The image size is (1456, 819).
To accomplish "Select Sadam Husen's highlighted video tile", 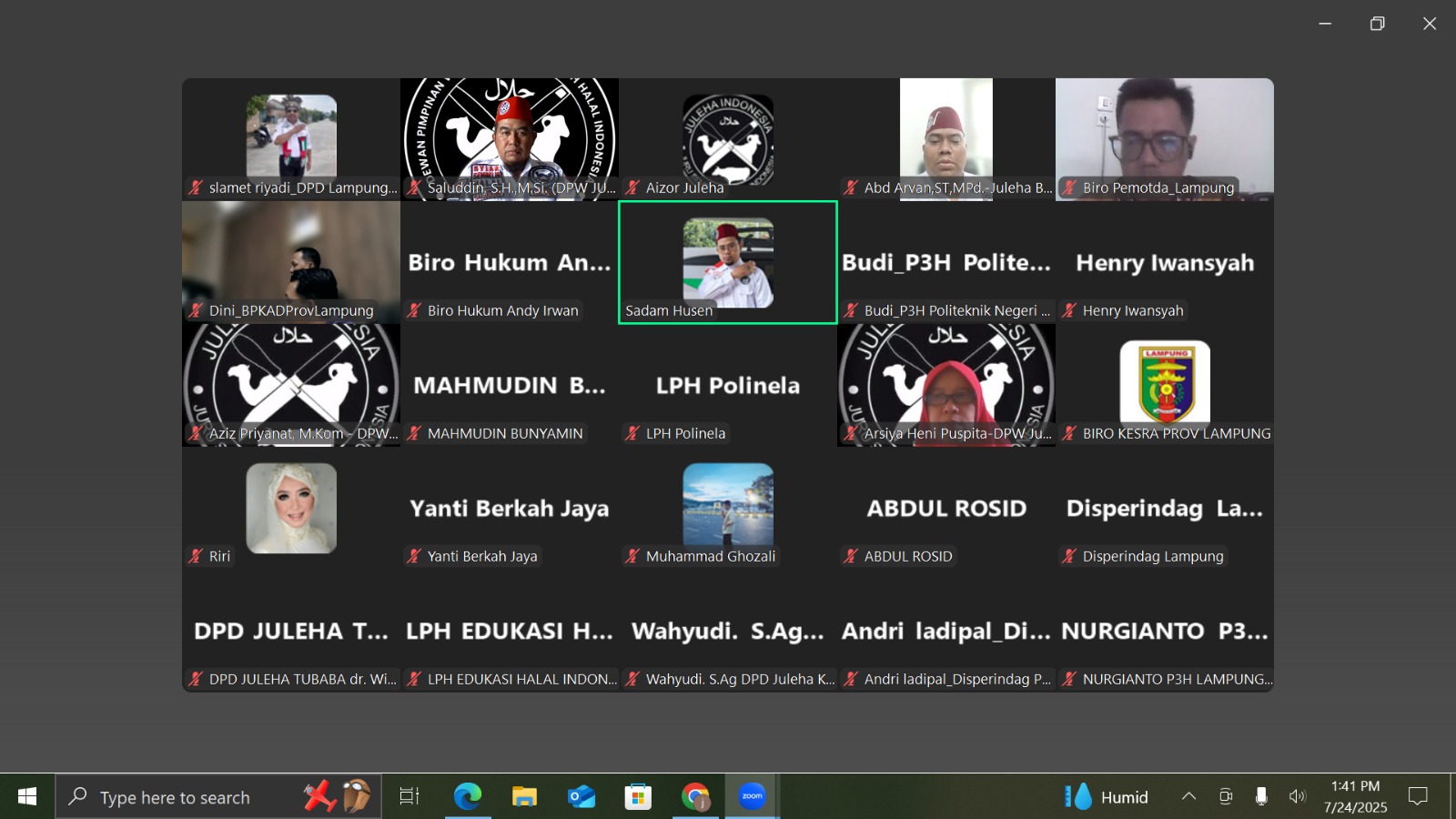I will pos(728,262).
